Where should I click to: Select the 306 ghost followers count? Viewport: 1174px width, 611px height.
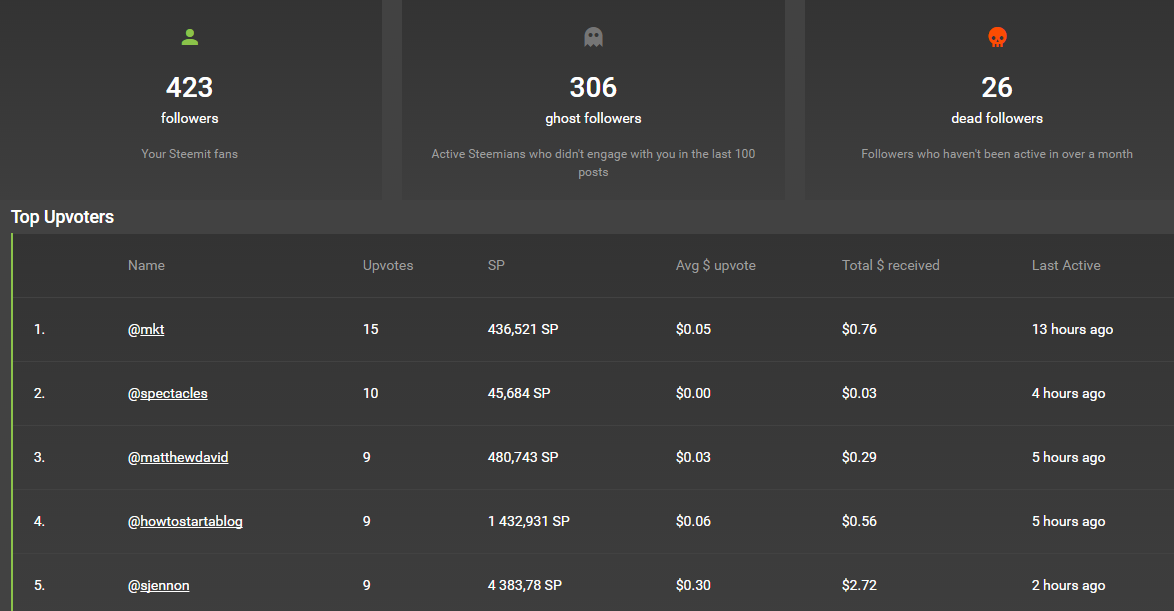[593, 88]
